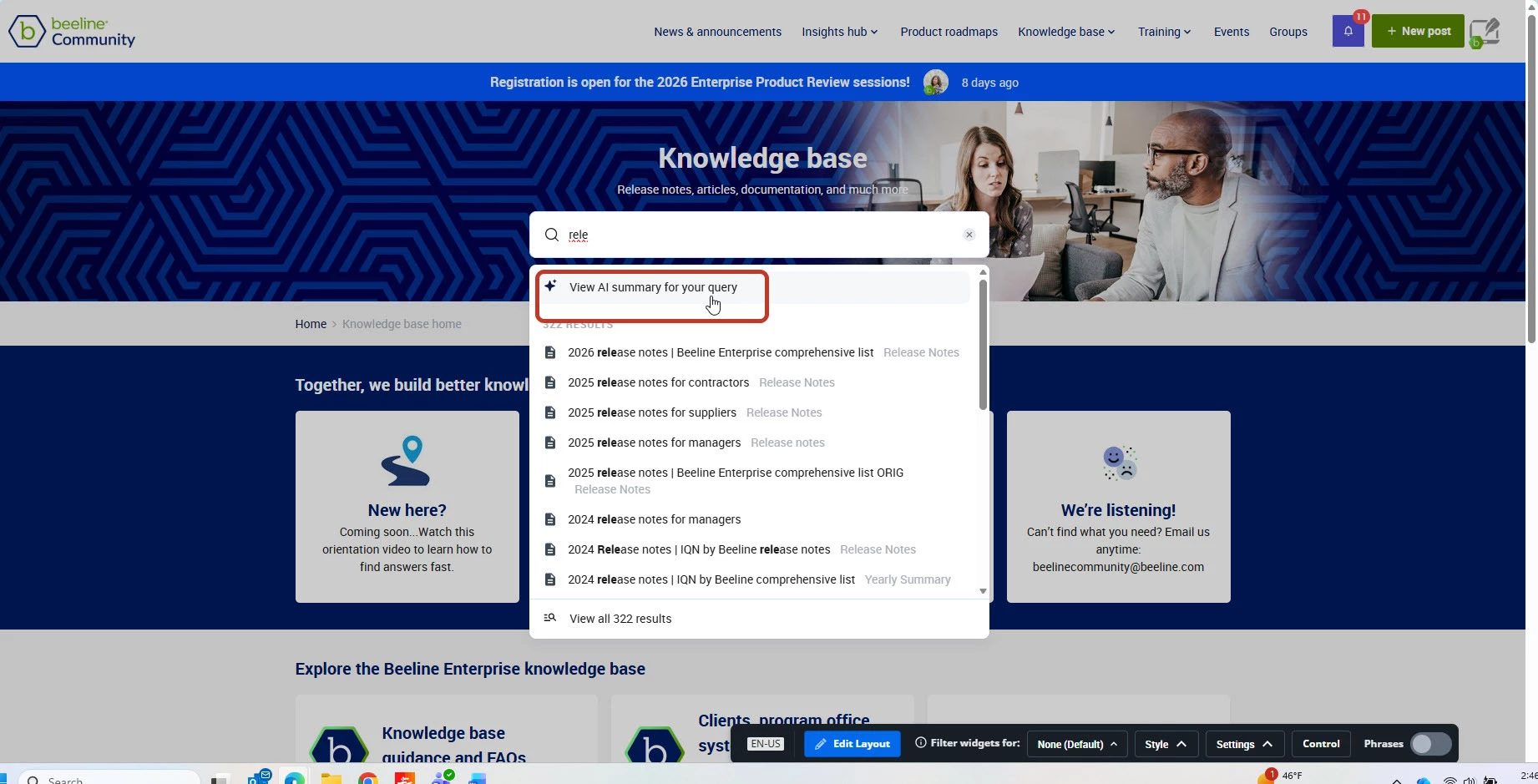
Task: Create a New post
Action: 1418,31
